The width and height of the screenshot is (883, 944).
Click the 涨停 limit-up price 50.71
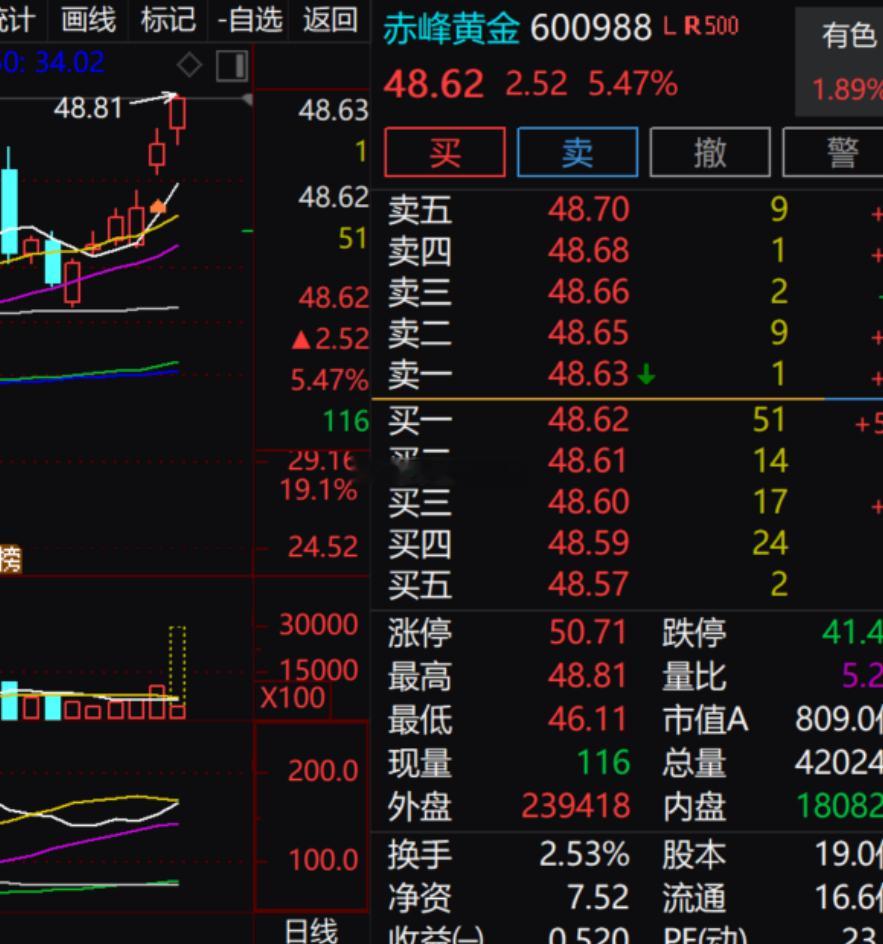point(588,633)
